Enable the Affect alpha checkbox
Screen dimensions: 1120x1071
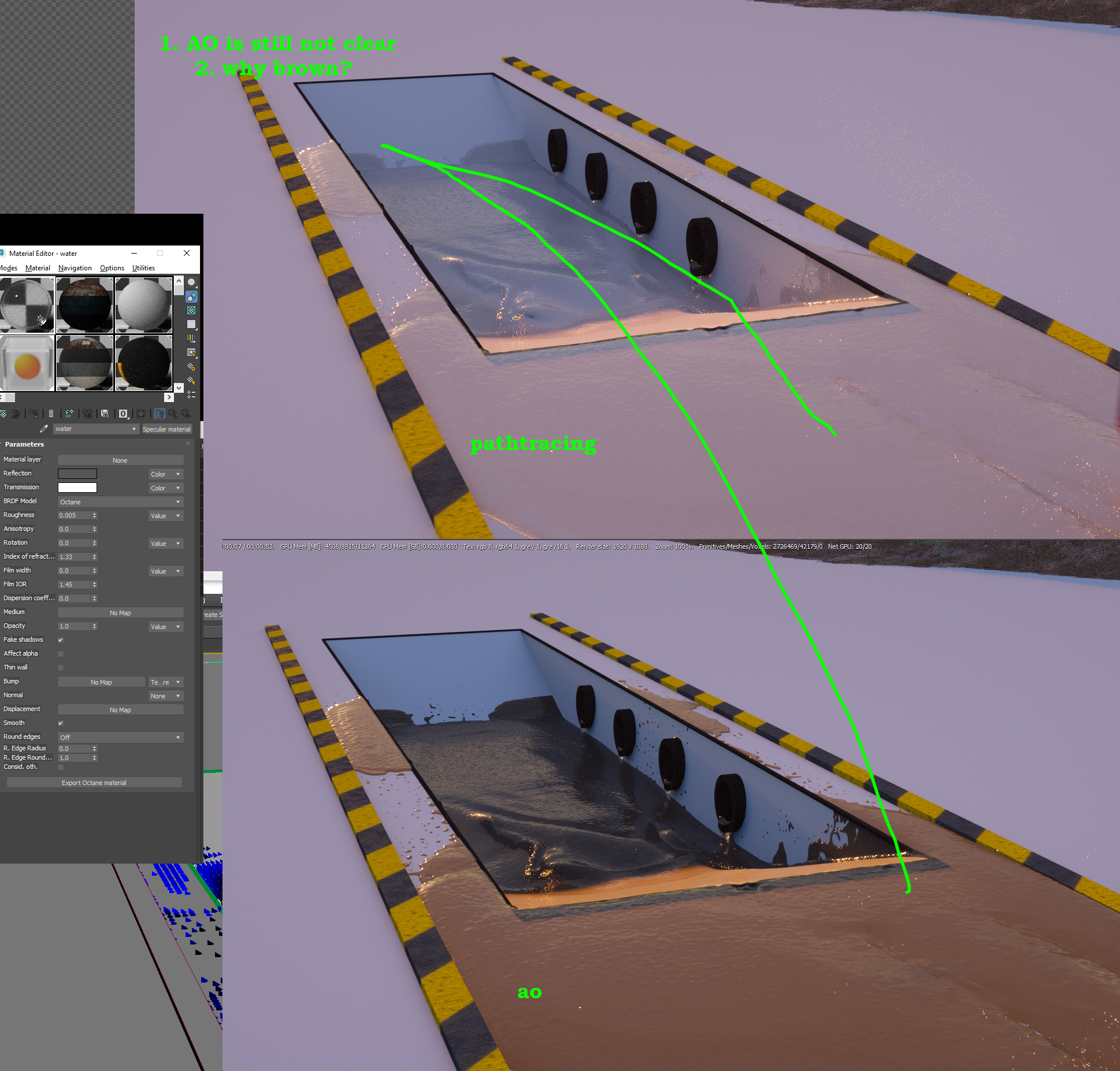[x=61, y=654]
